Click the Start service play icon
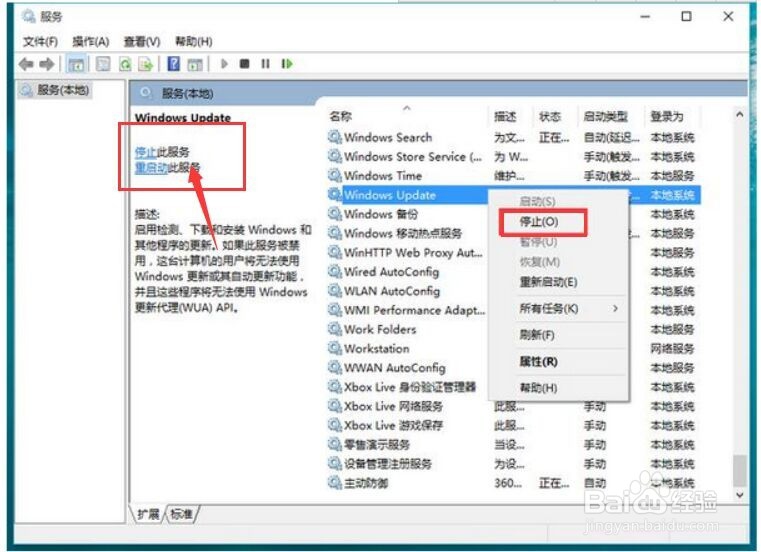 pyautogui.click(x=224, y=64)
